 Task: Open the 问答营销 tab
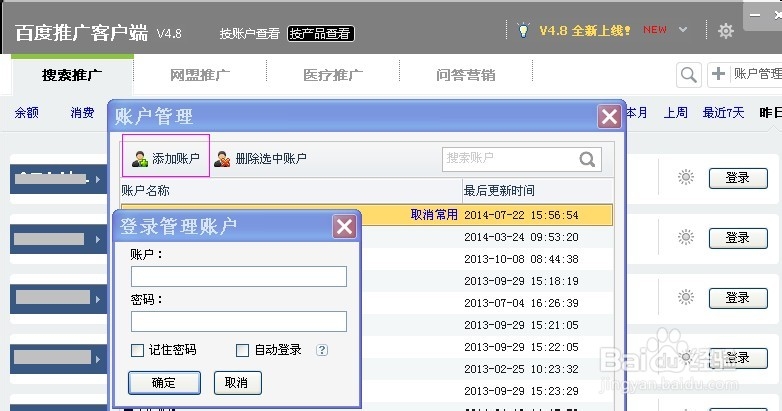pyautogui.click(x=466, y=75)
